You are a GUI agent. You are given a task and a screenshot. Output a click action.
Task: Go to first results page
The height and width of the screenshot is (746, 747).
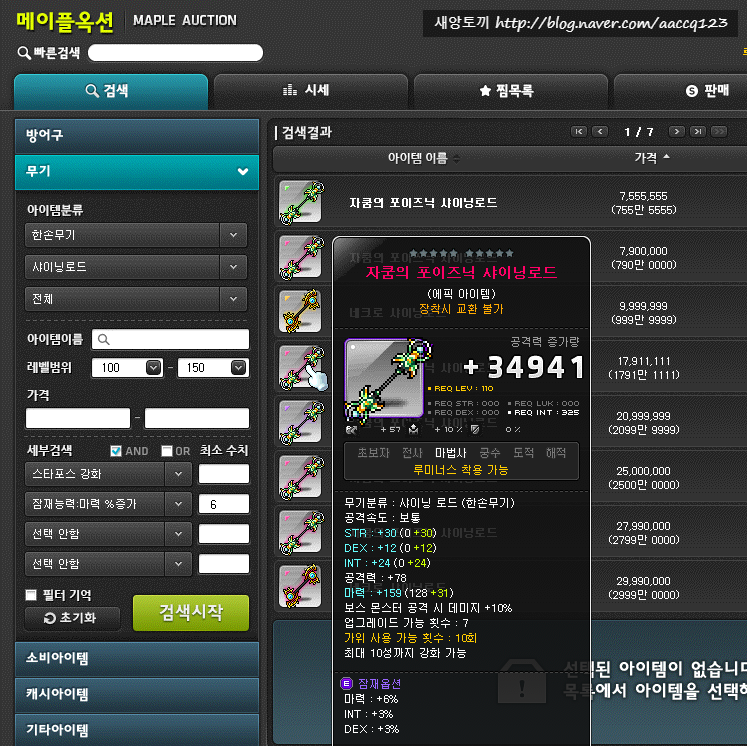(579, 131)
